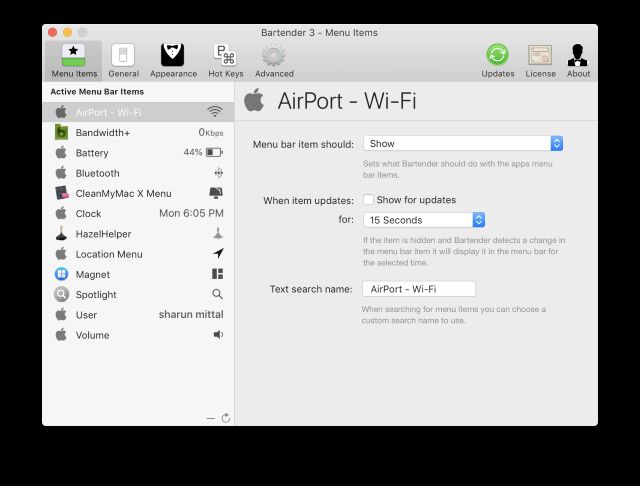Image resolution: width=640 pixels, height=486 pixels.
Task: Click the Bluetooth symbol icon
Action: tap(218, 173)
